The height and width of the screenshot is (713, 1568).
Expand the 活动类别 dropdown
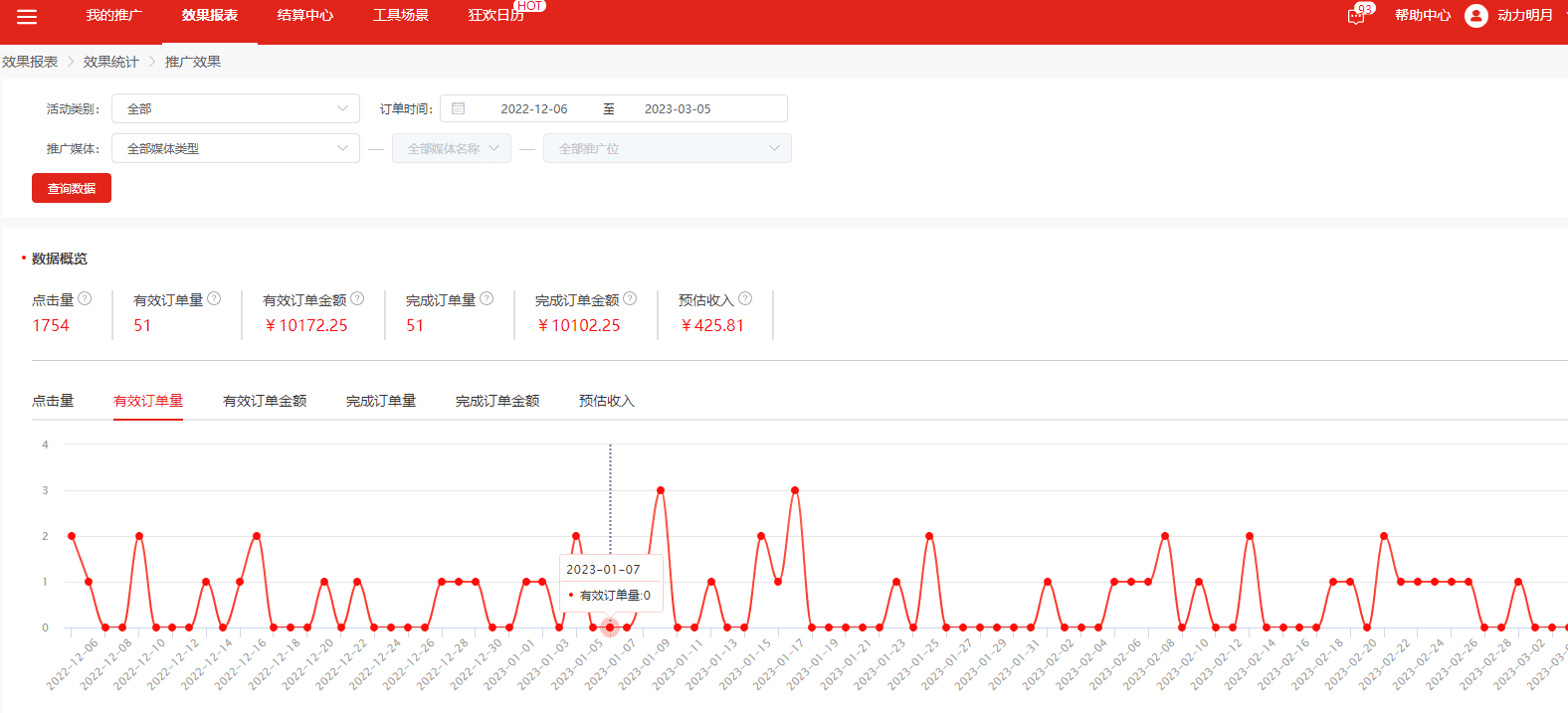point(235,108)
